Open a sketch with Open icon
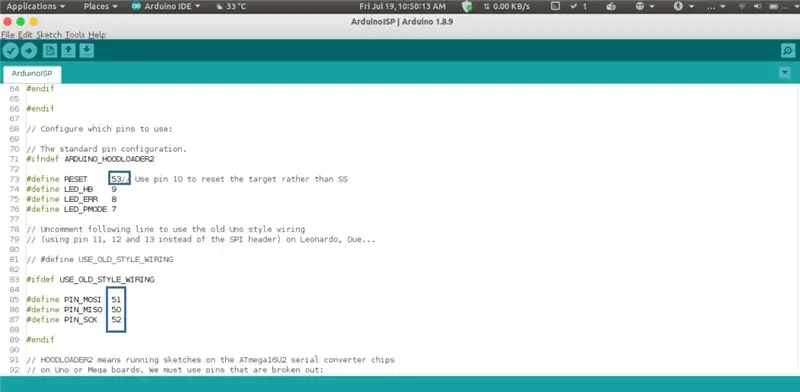 [x=68, y=51]
